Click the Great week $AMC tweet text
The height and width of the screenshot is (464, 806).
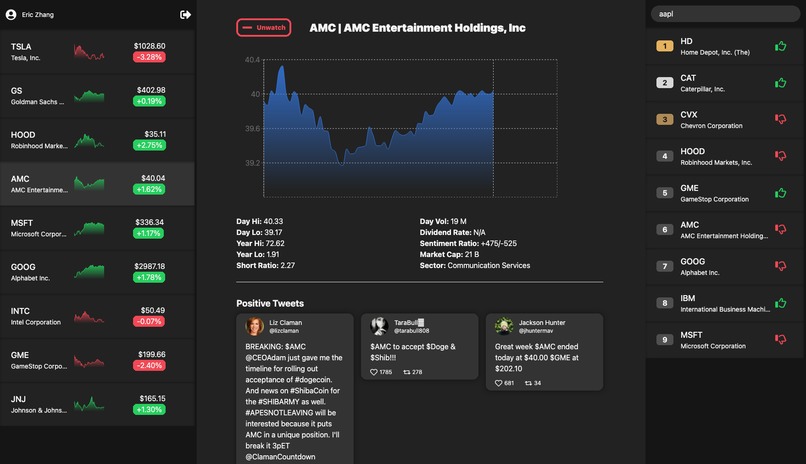coord(537,358)
